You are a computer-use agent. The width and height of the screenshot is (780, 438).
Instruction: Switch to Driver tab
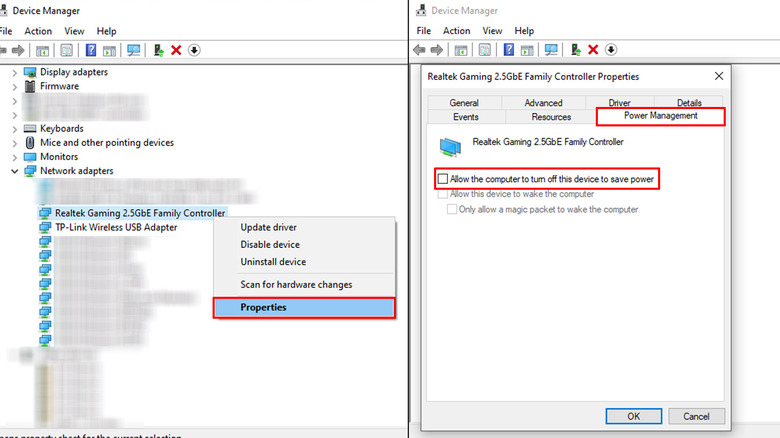coord(619,103)
